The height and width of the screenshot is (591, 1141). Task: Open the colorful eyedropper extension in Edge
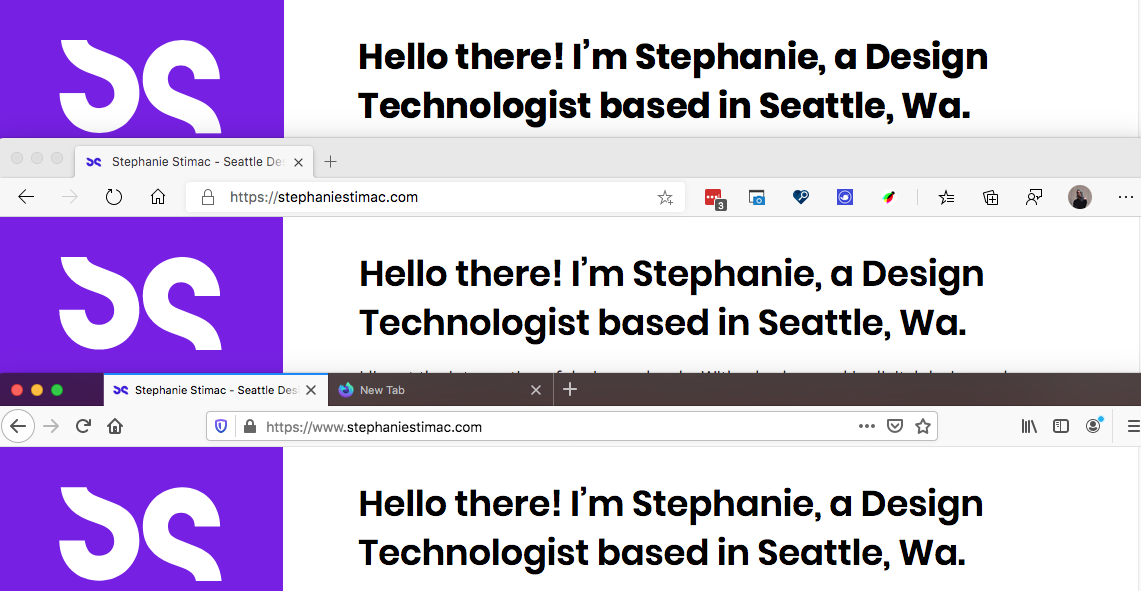888,197
